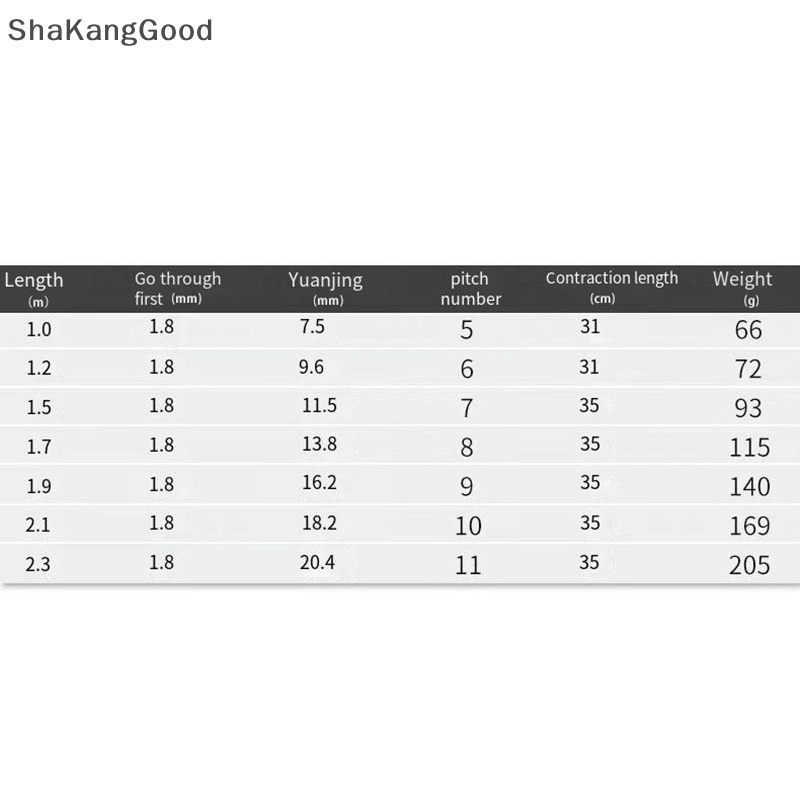Click the weight value 205
Viewport: 800px width, 800px height.
749,565
